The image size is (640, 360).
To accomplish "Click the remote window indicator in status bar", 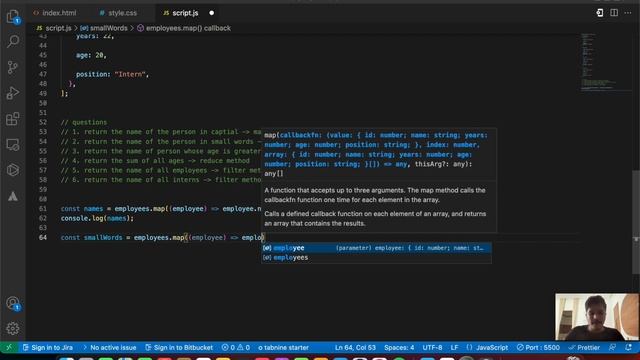I will (9, 347).
